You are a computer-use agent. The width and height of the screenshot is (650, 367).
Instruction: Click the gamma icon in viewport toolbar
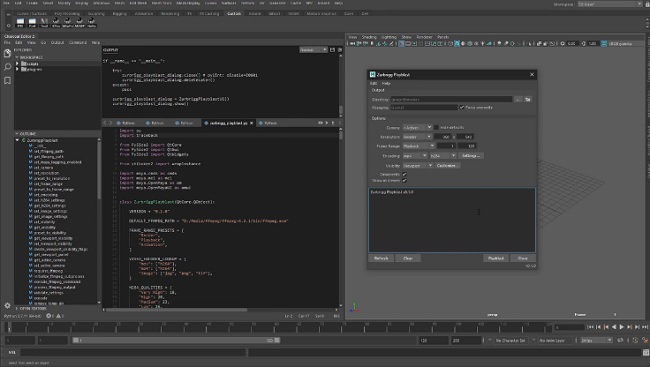(x=584, y=44)
